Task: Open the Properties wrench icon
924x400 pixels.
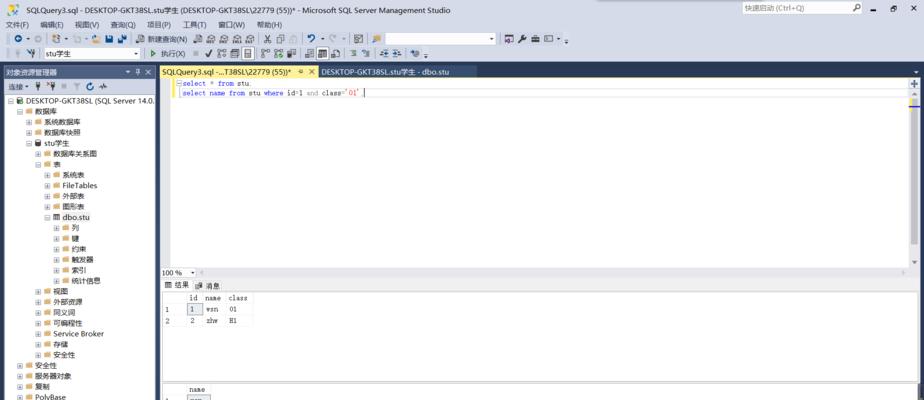Action: pos(522,39)
